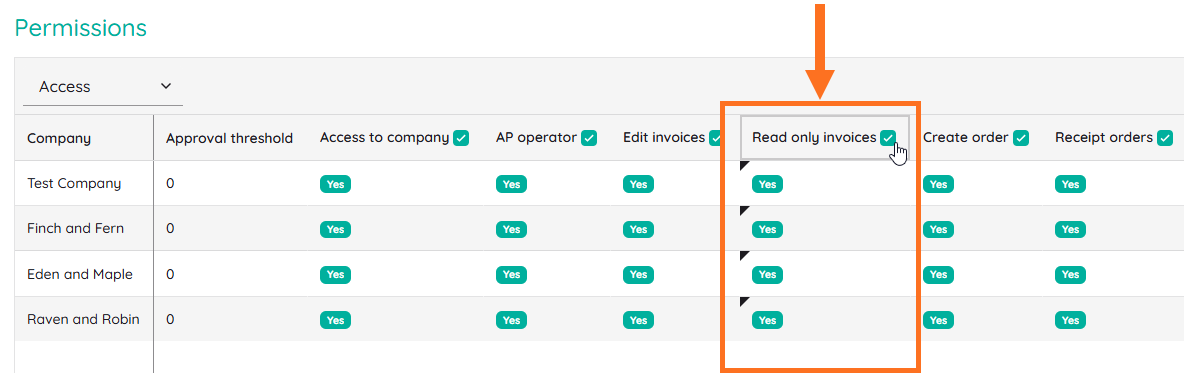Toggle AP operator Yes for Test Company
This screenshot has width=1184, height=373.
(x=511, y=184)
